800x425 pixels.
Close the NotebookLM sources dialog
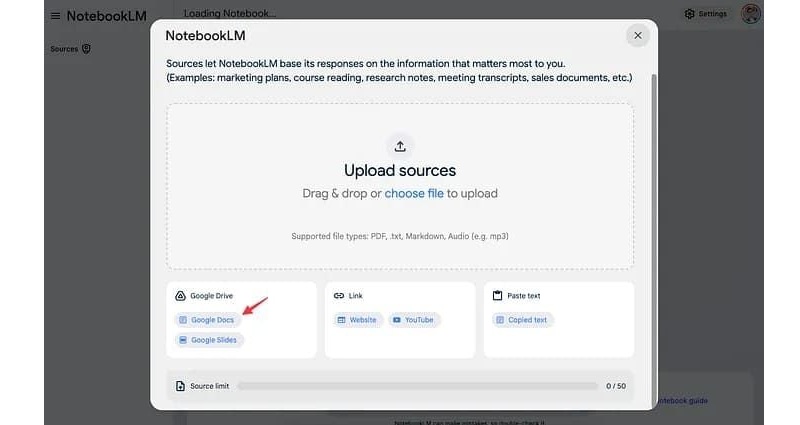coord(637,35)
